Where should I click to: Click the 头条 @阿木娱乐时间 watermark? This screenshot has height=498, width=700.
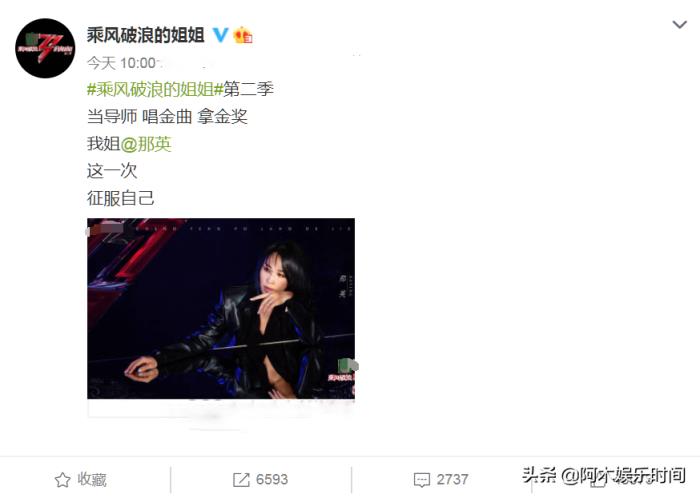pyautogui.click(x=604, y=475)
